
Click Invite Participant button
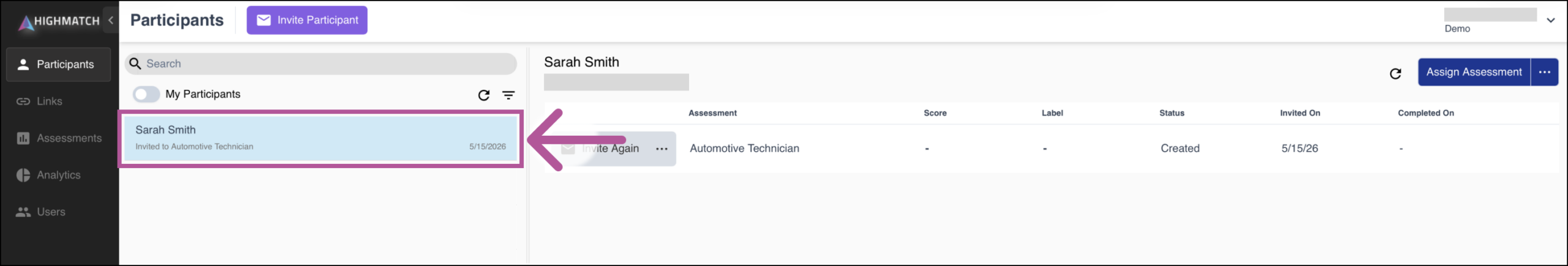[307, 20]
